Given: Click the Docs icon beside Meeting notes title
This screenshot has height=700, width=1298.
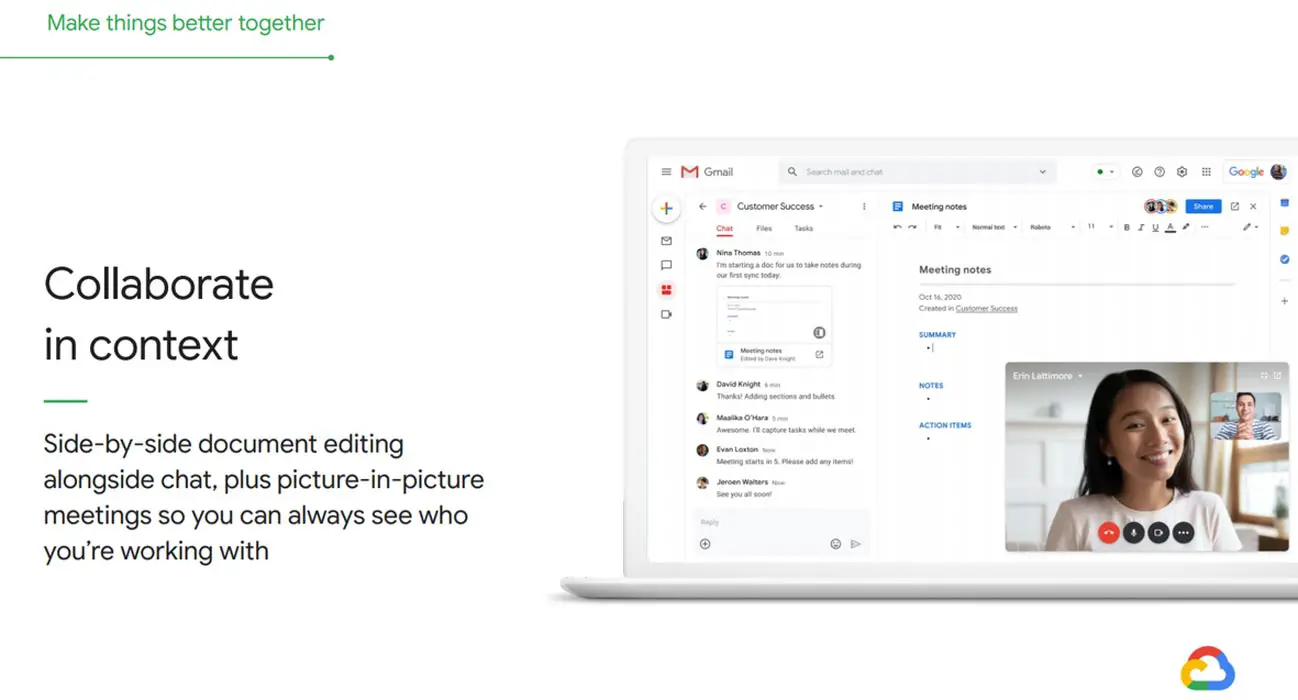Looking at the screenshot, I should [x=898, y=207].
